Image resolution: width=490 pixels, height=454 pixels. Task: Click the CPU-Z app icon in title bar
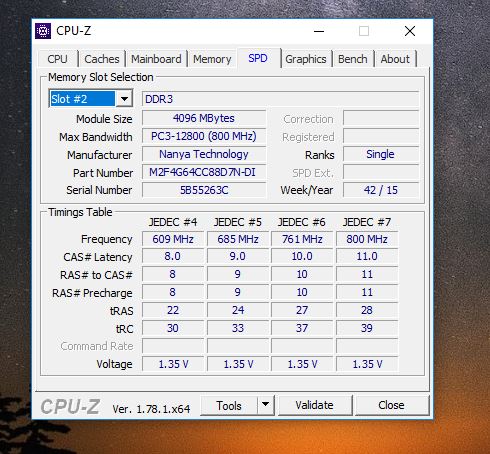[x=43, y=31]
